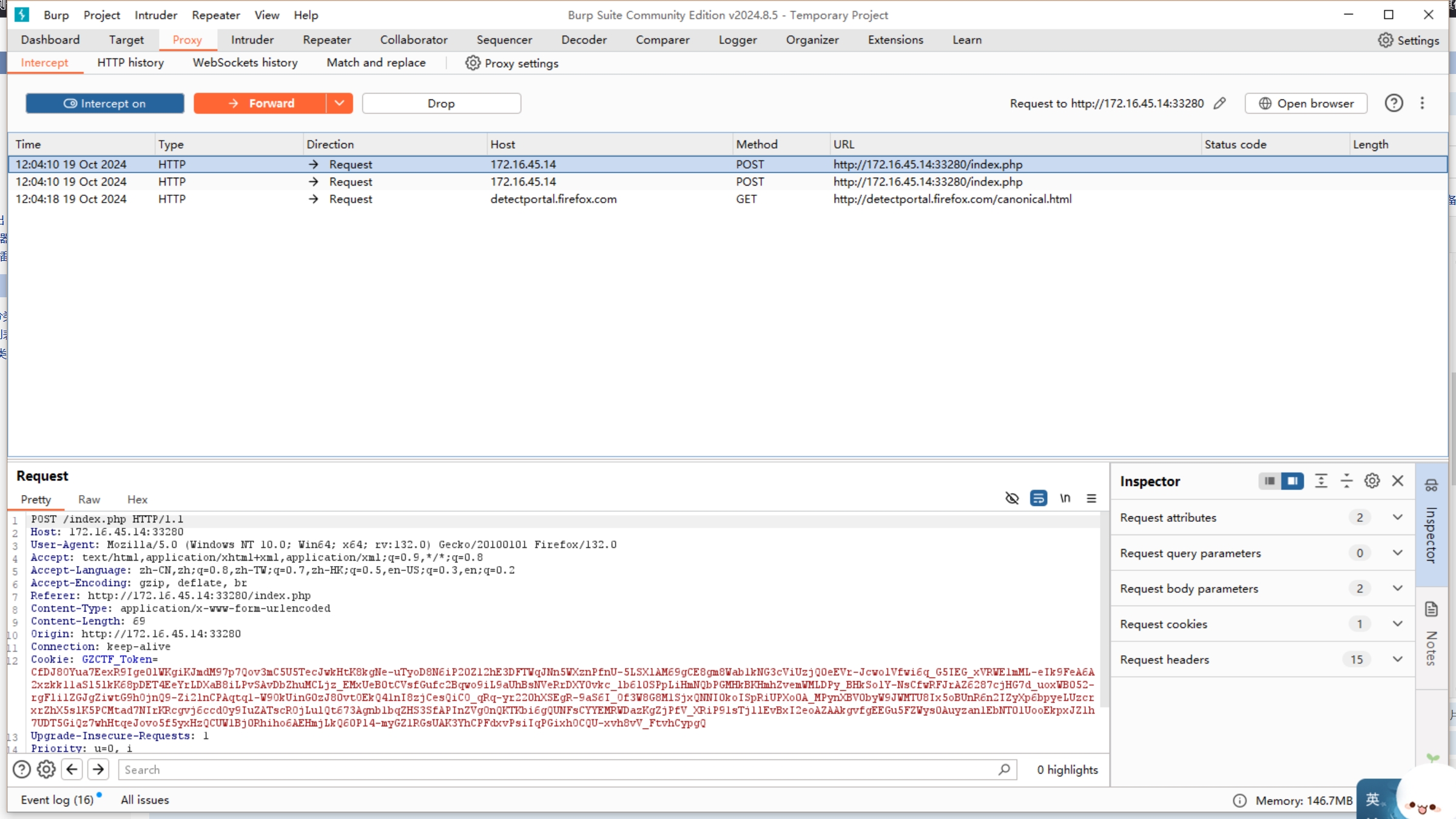Edit the request target pencil icon
The height and width of the screenshot is (819, 1456).
(1220, 103)
